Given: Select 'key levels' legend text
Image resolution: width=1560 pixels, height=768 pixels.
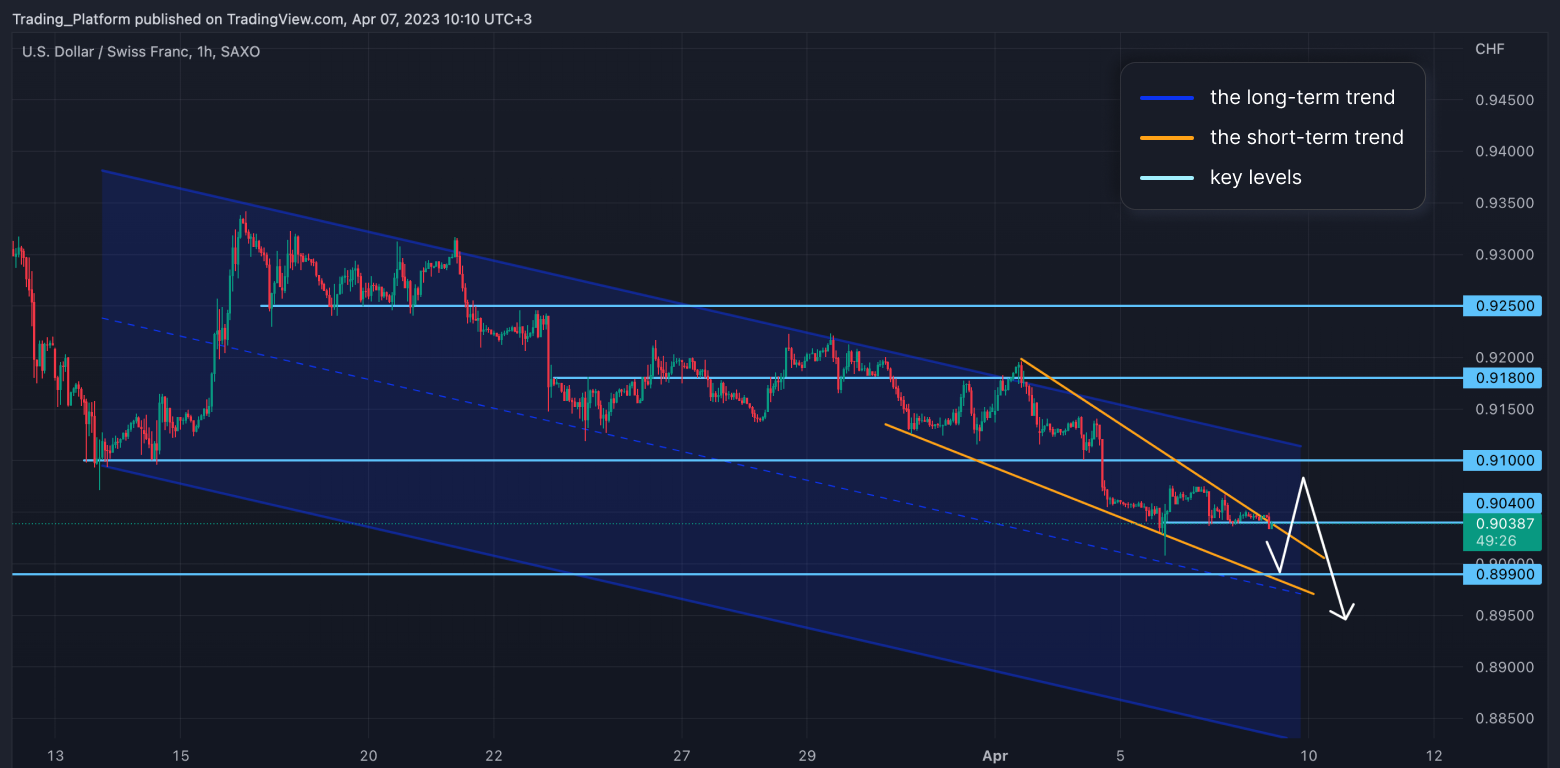Looking at the screenshot, I should [x=1256, y=177].
